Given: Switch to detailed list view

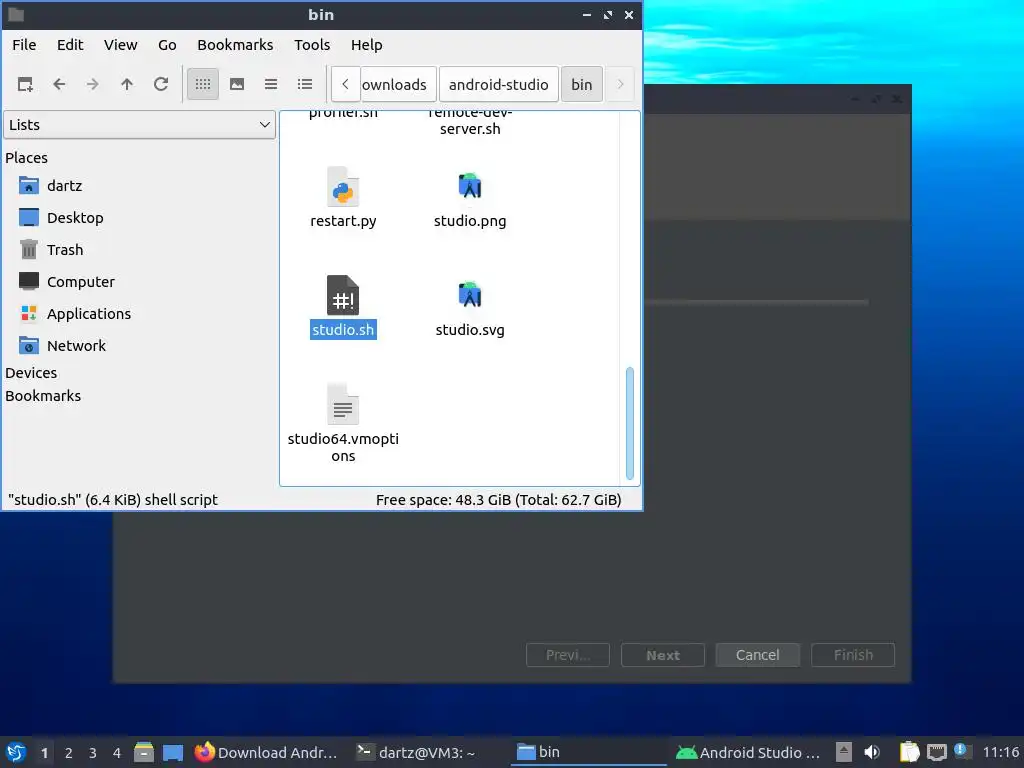Looking at the screenshot, I should click(305, 84).
